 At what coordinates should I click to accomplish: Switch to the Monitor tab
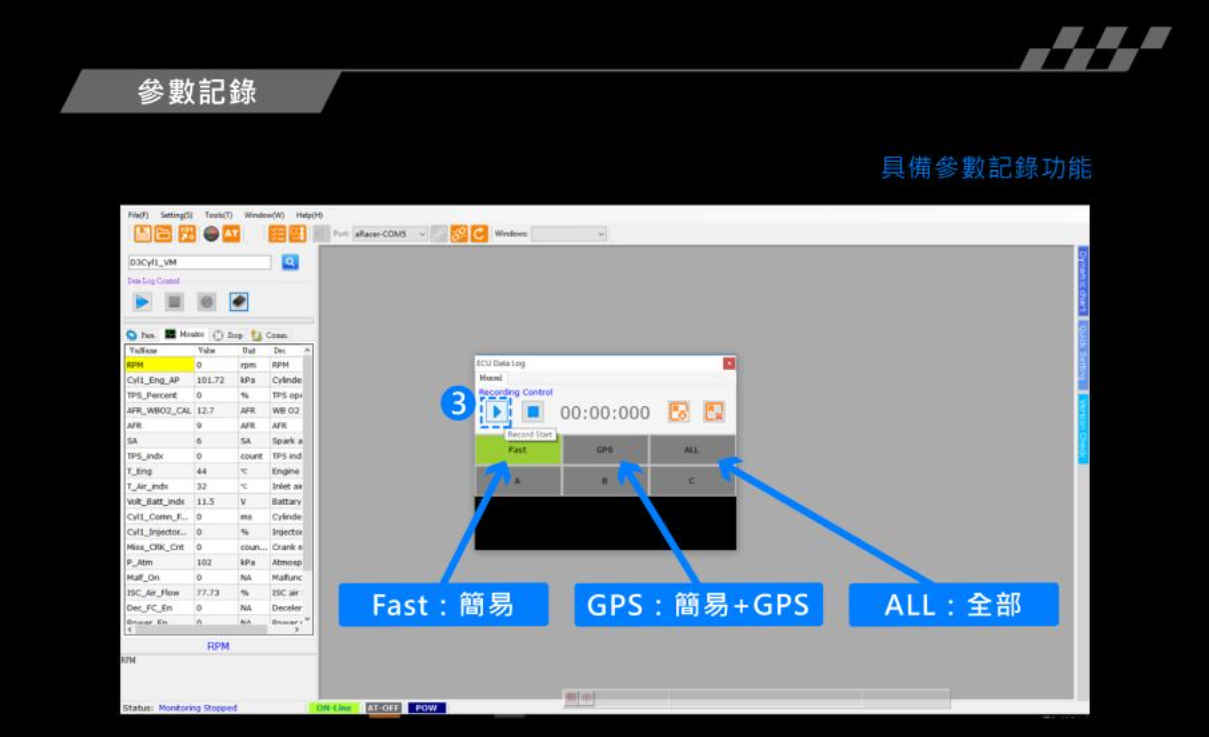pos(185,335)
